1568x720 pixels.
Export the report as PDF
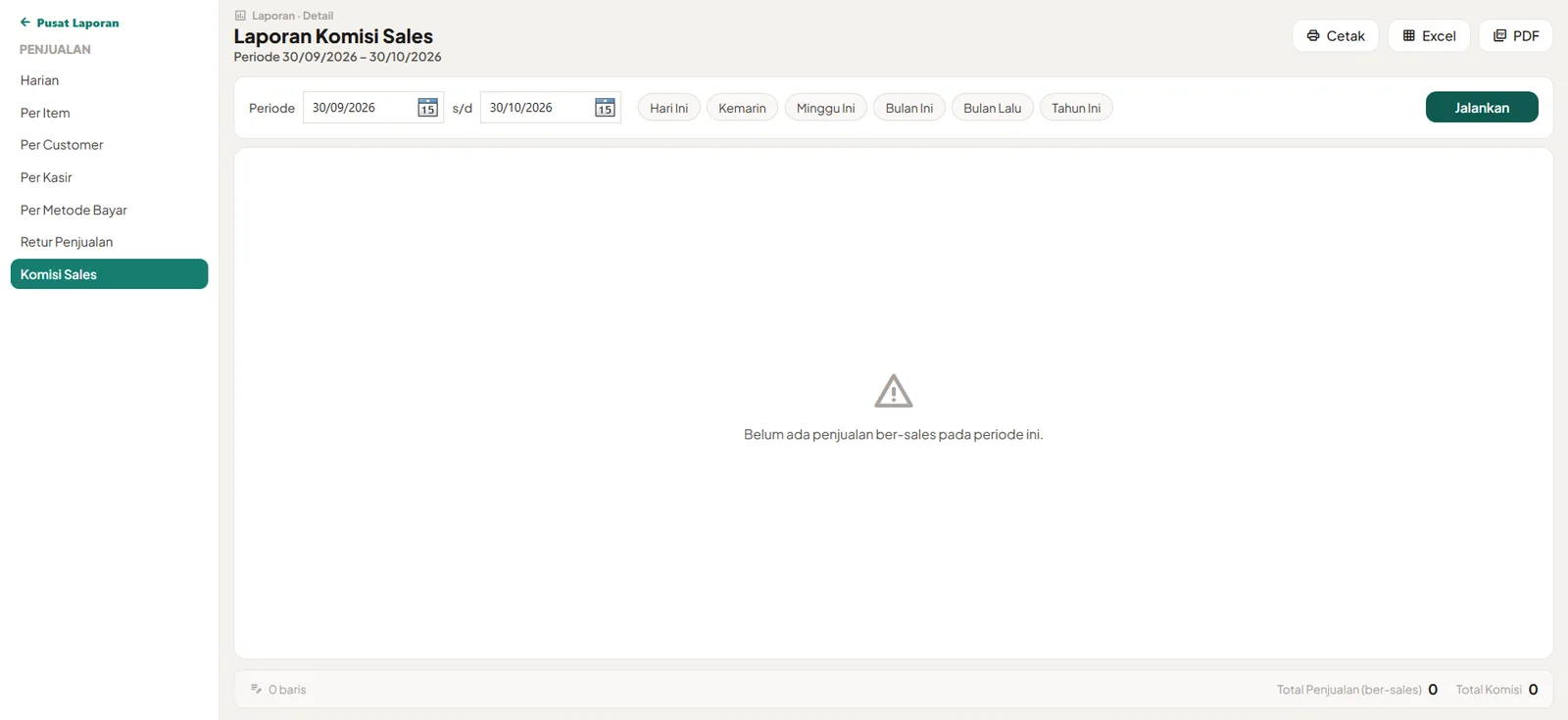[x=1516, y=36]
